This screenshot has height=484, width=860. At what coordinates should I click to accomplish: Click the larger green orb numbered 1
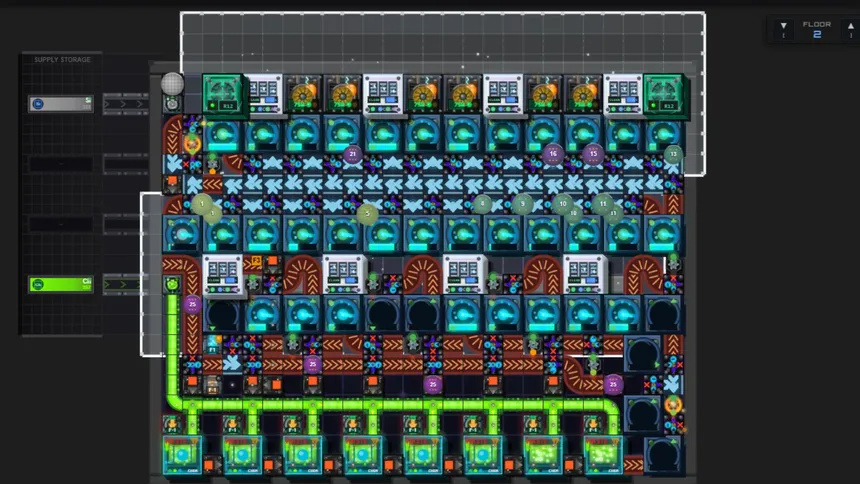pyautogui.click(x=202, y=204)
